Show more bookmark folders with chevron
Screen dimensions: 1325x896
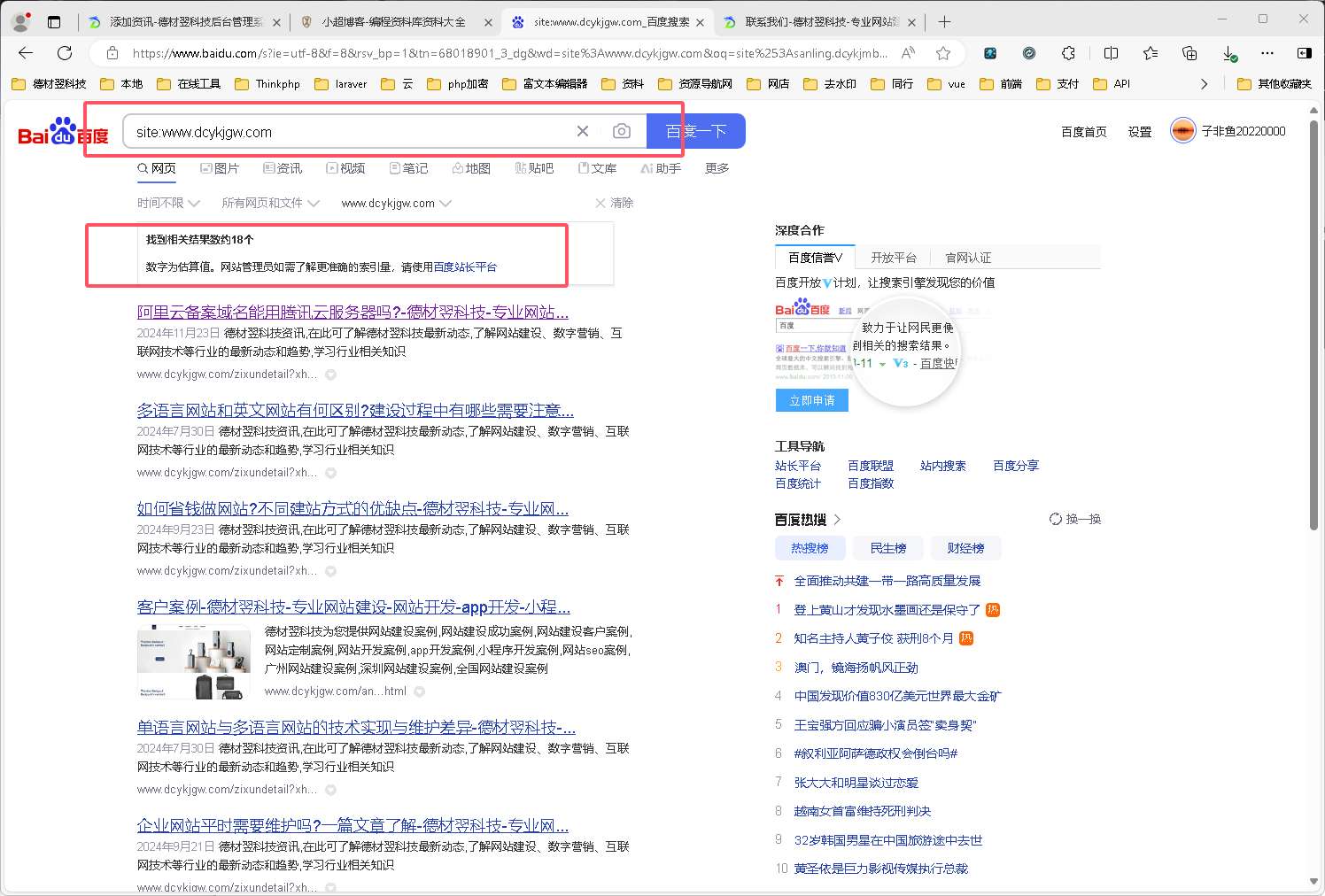click(x=1204, y=84)
